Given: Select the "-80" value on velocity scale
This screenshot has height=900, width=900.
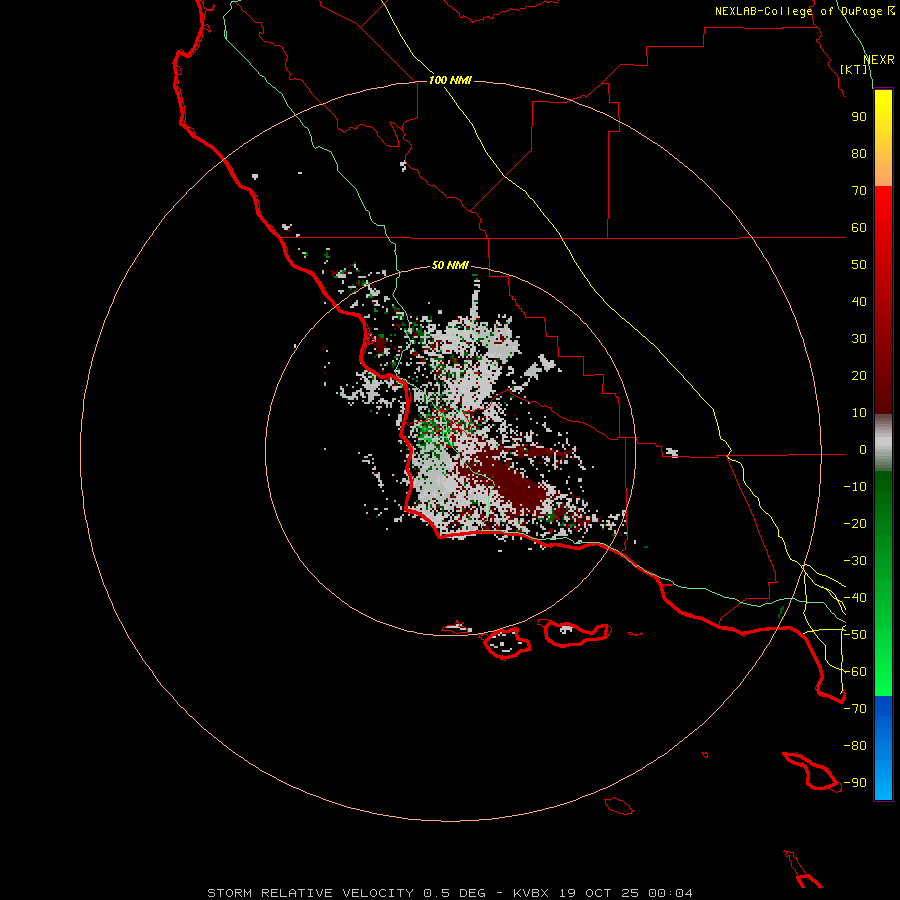Looking at the screenshot, I should [855, 746].
